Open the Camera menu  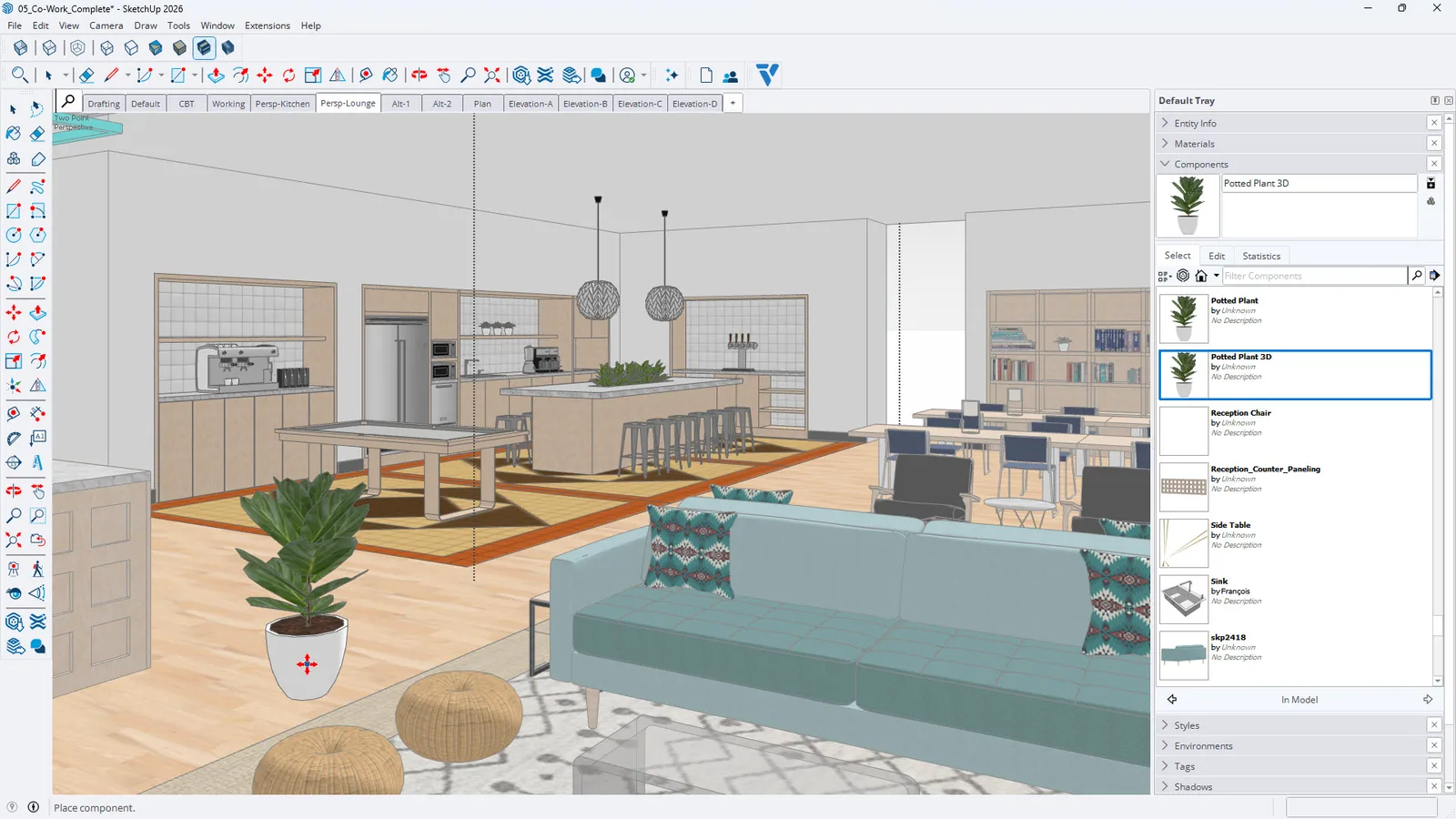tap(106, 25)
